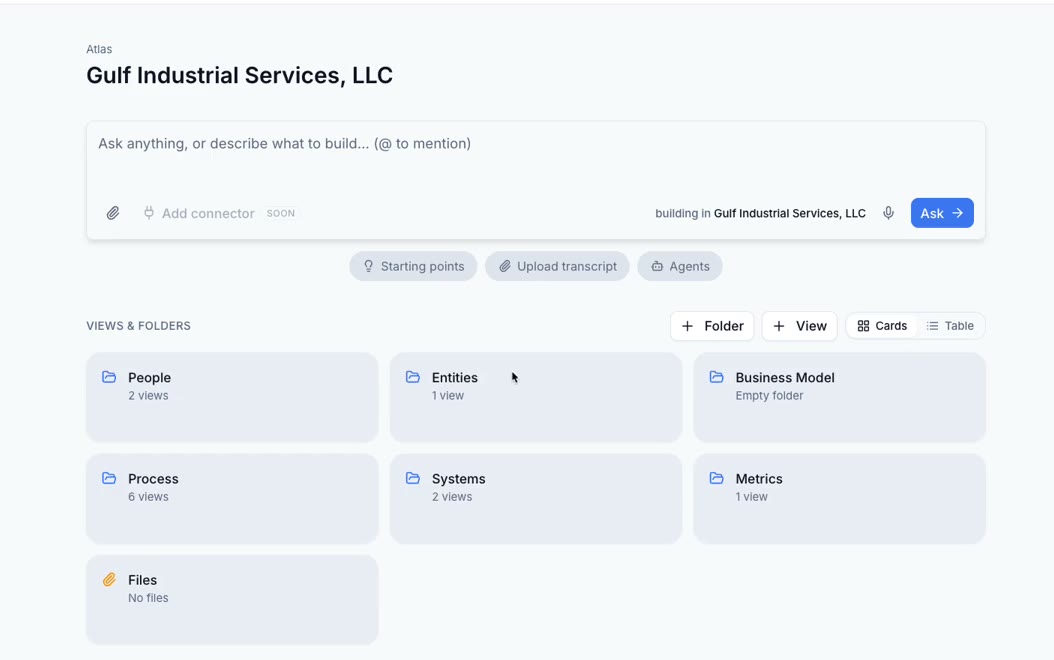Open the People folder card

pos(232,397)
